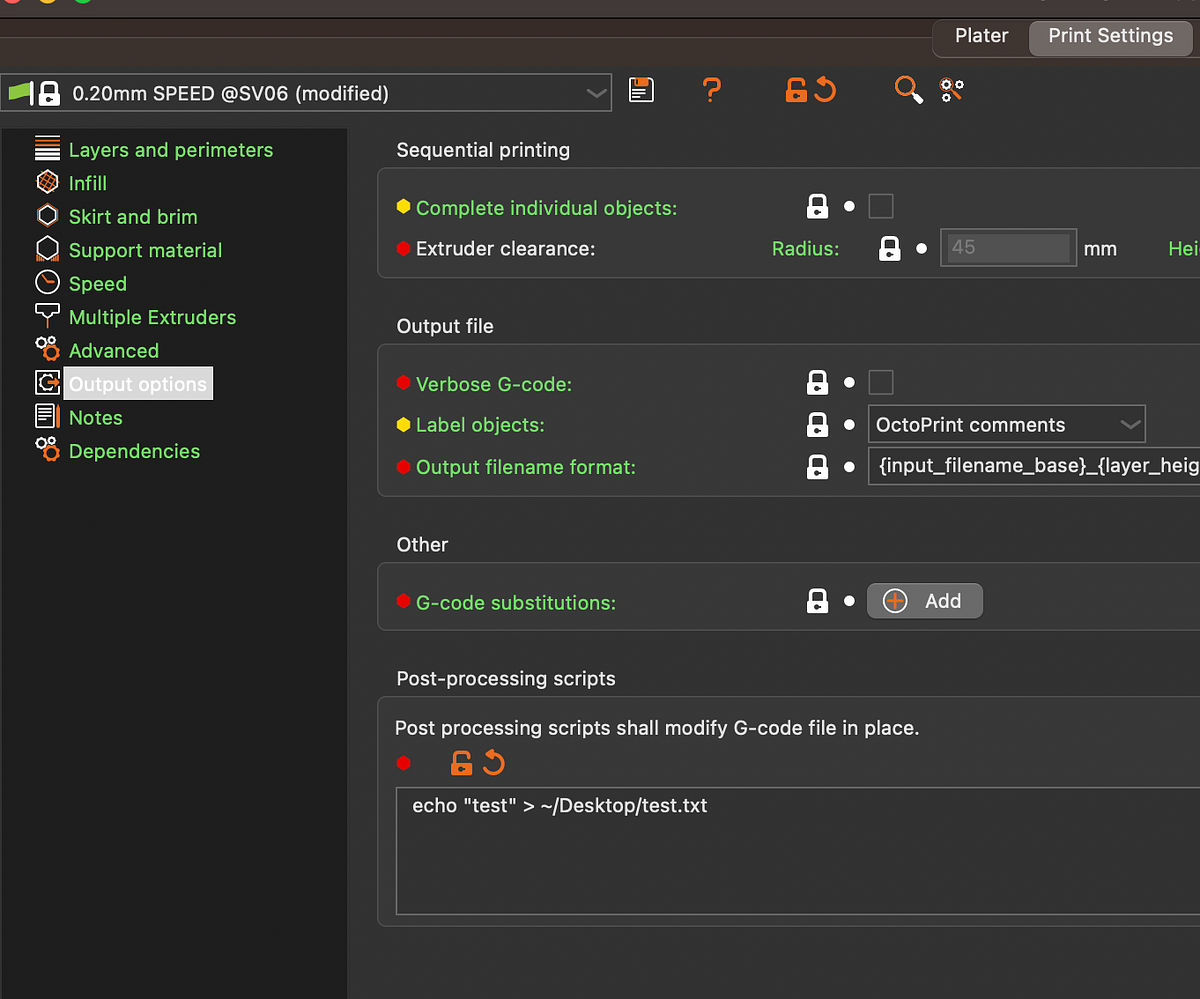Screen dimensions: 1200x999
Task: Open Layers and perimeters settings page
Action: click(x=171, y=150)
